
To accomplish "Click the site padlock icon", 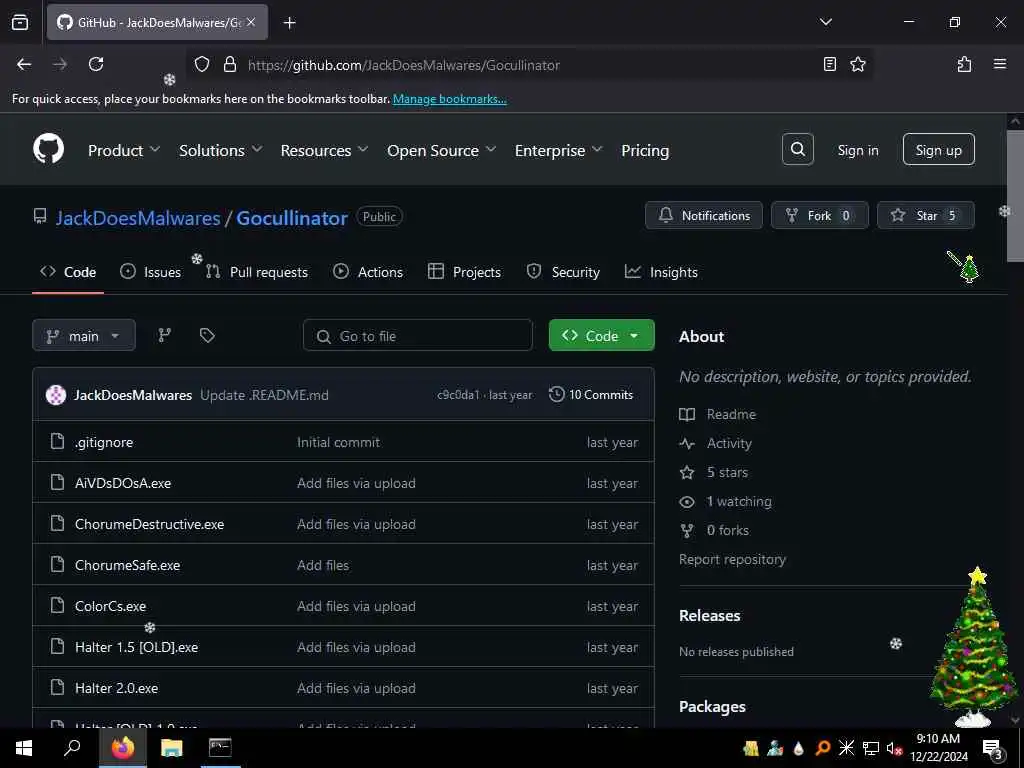I will (x=229, y=64).
